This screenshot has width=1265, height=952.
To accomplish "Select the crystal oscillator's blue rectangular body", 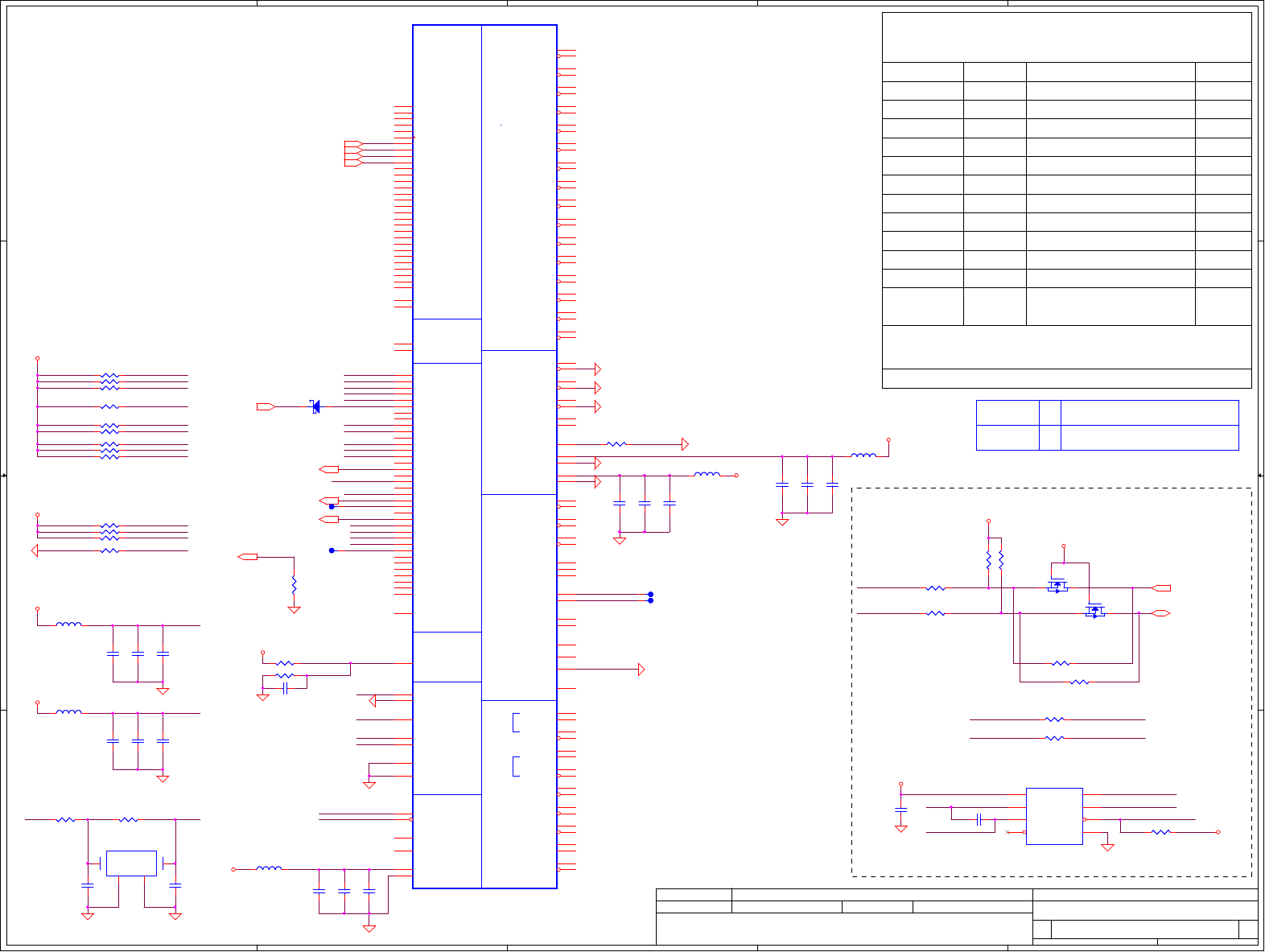I will click(131, 863).
